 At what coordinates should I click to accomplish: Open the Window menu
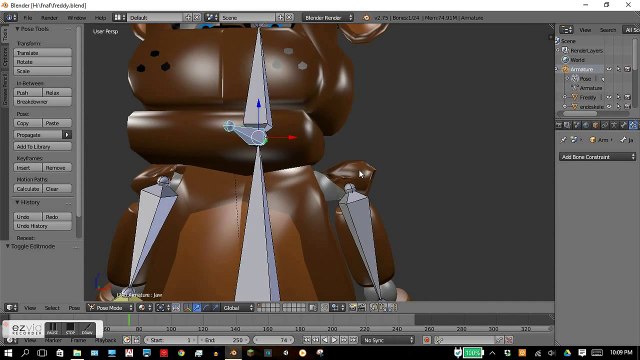76,18
